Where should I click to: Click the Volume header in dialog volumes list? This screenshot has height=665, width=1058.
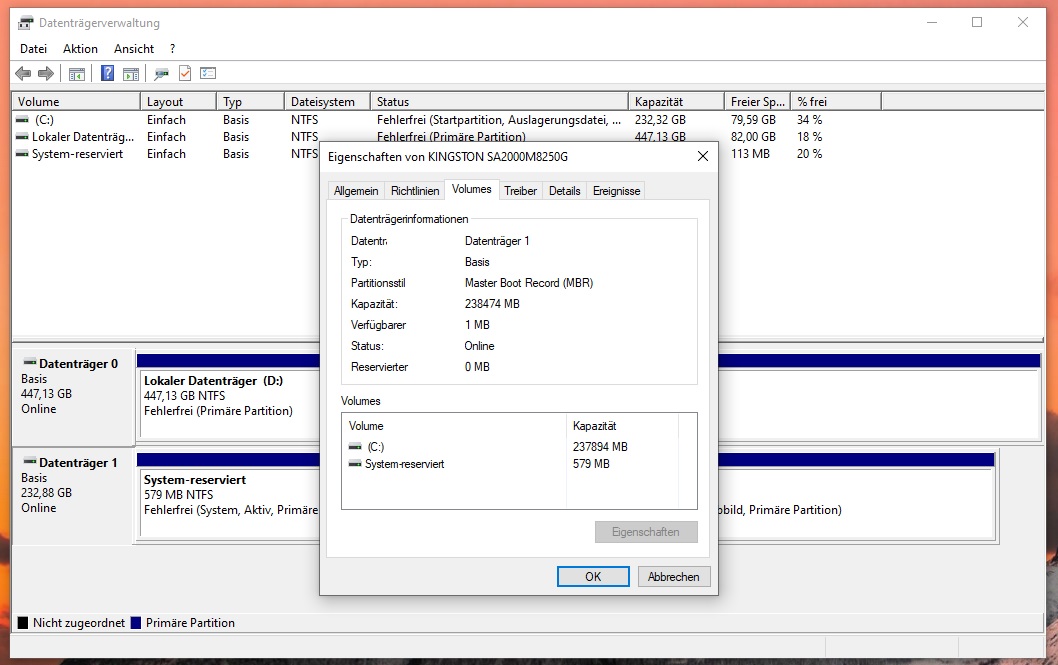pos(454,426)
